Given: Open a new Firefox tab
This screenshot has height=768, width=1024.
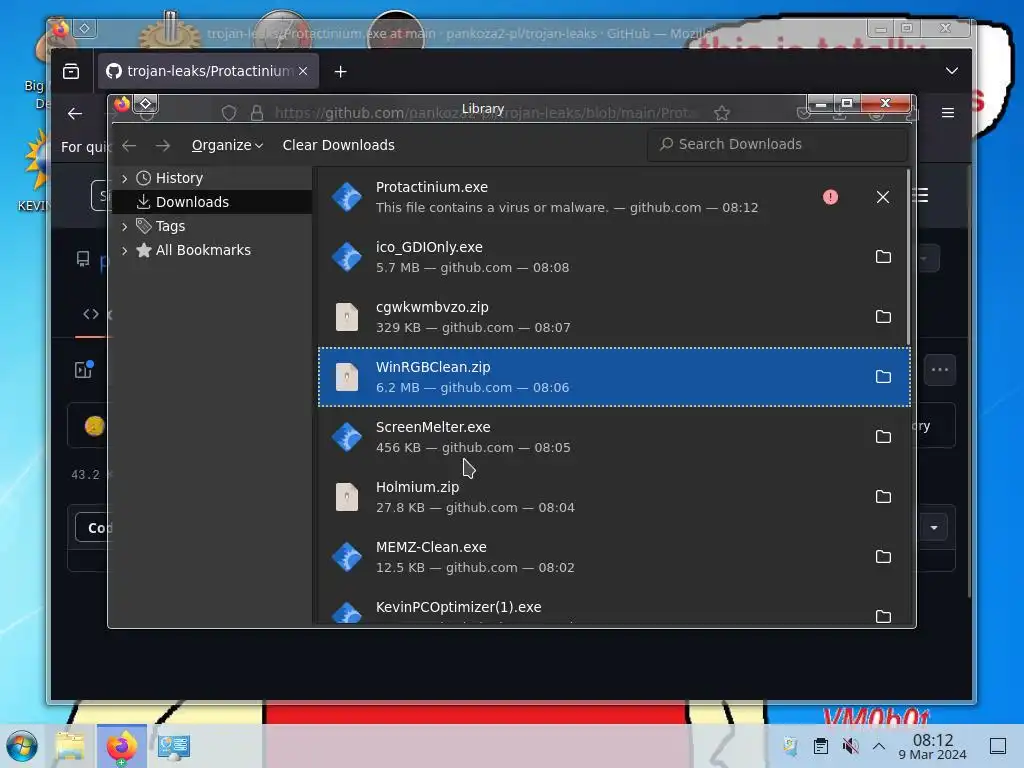Looking at the screenshot, I should pyautogui.click(x=340, y=72).
